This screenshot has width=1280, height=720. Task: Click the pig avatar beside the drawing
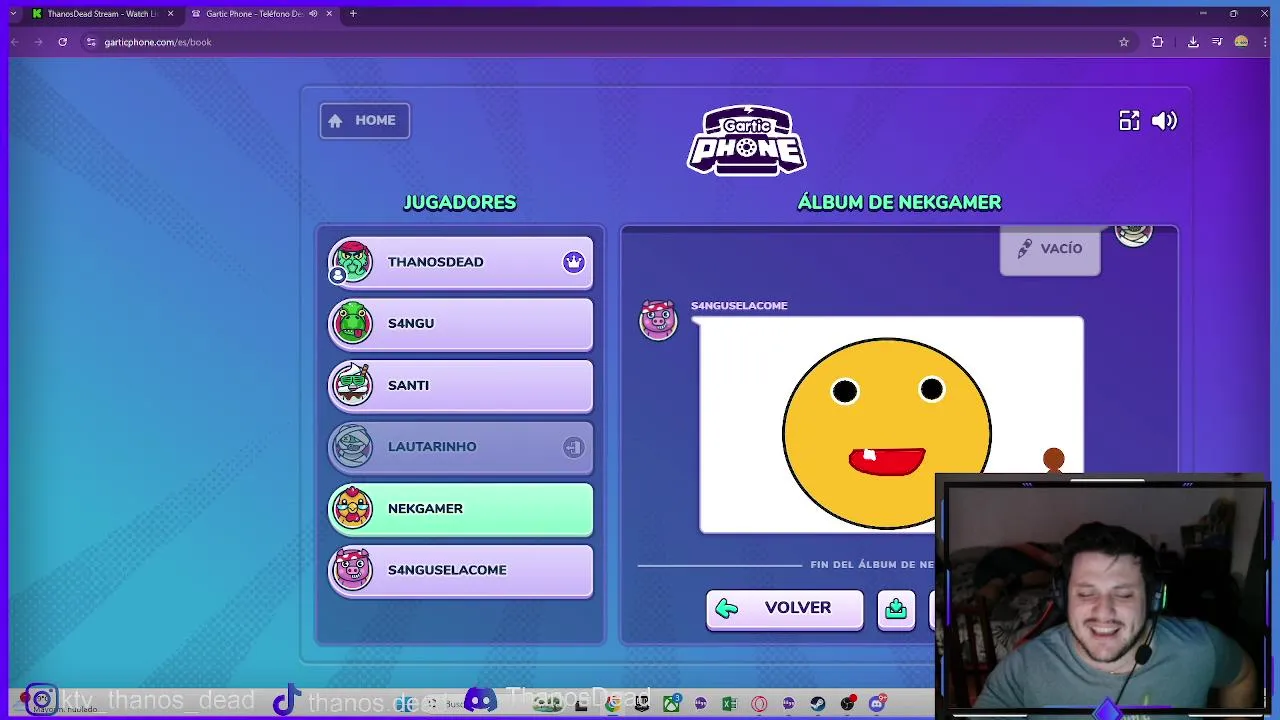[658, 320]
